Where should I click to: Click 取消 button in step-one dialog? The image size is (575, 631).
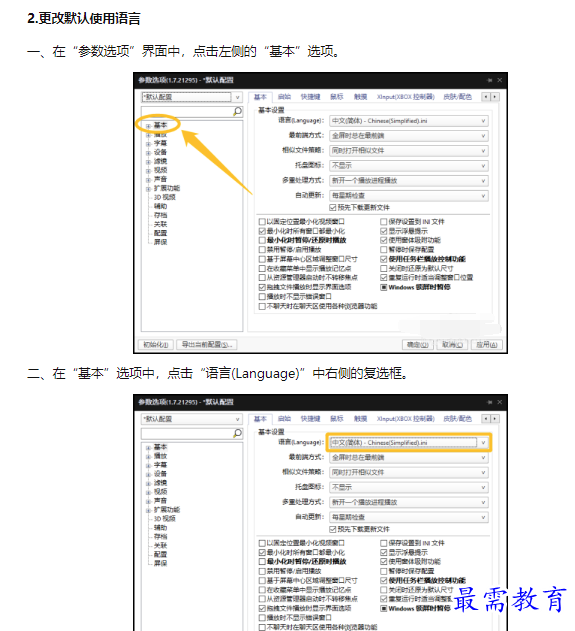click(452, 345)
